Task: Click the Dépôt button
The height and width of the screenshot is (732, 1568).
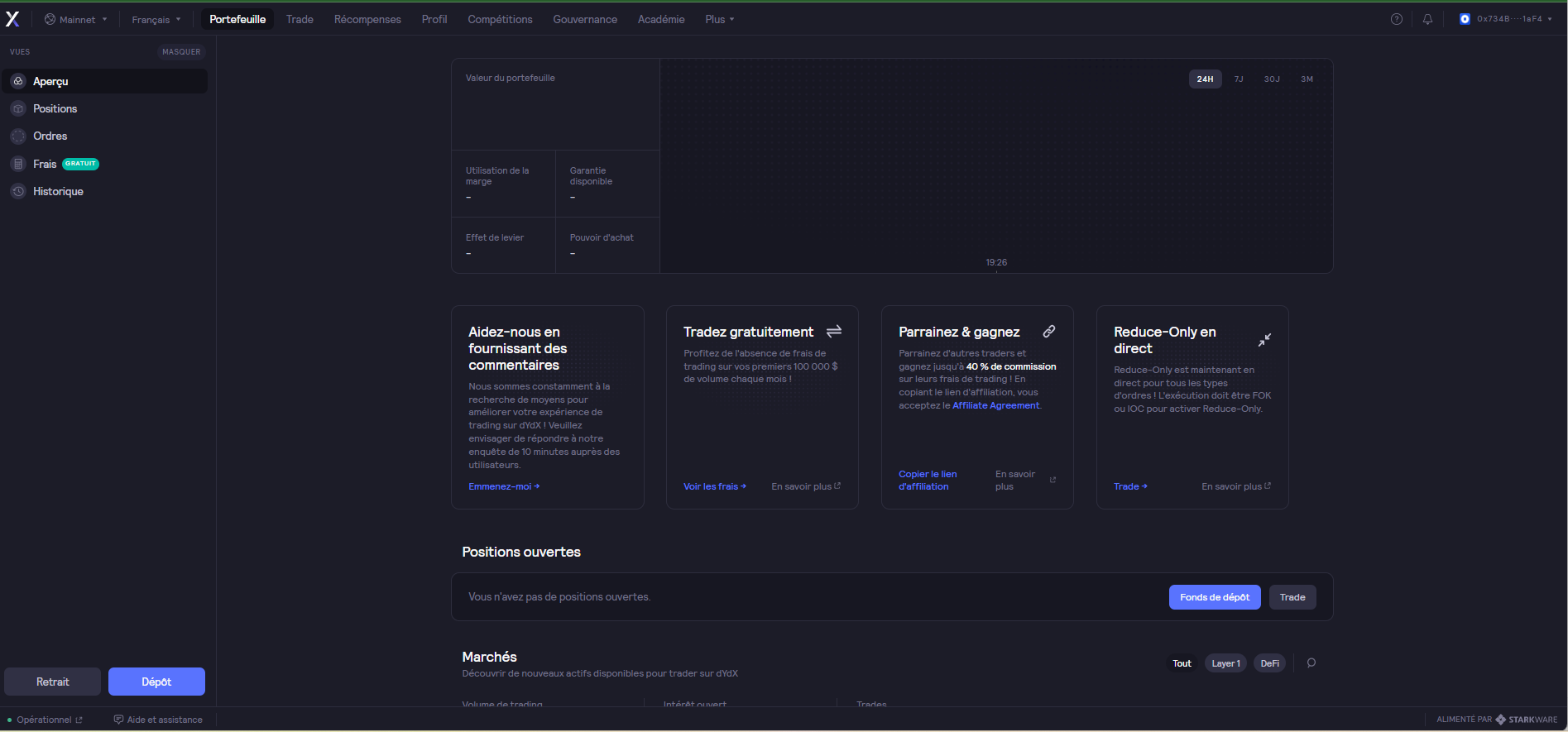Action: pos(156,682)
